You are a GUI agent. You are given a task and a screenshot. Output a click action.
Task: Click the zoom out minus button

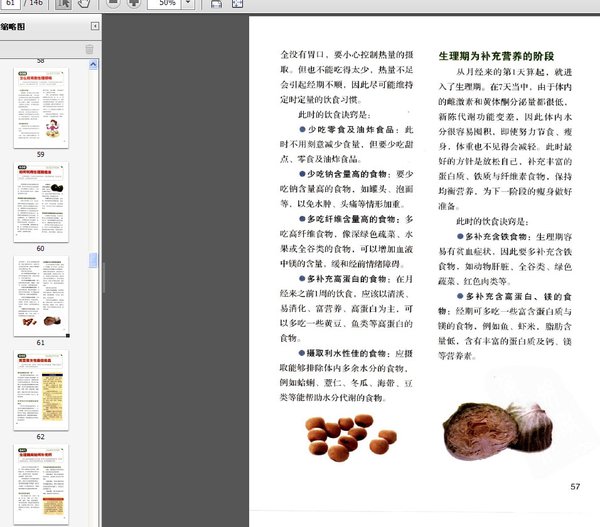pyautogui.click(x=113, y=3)
